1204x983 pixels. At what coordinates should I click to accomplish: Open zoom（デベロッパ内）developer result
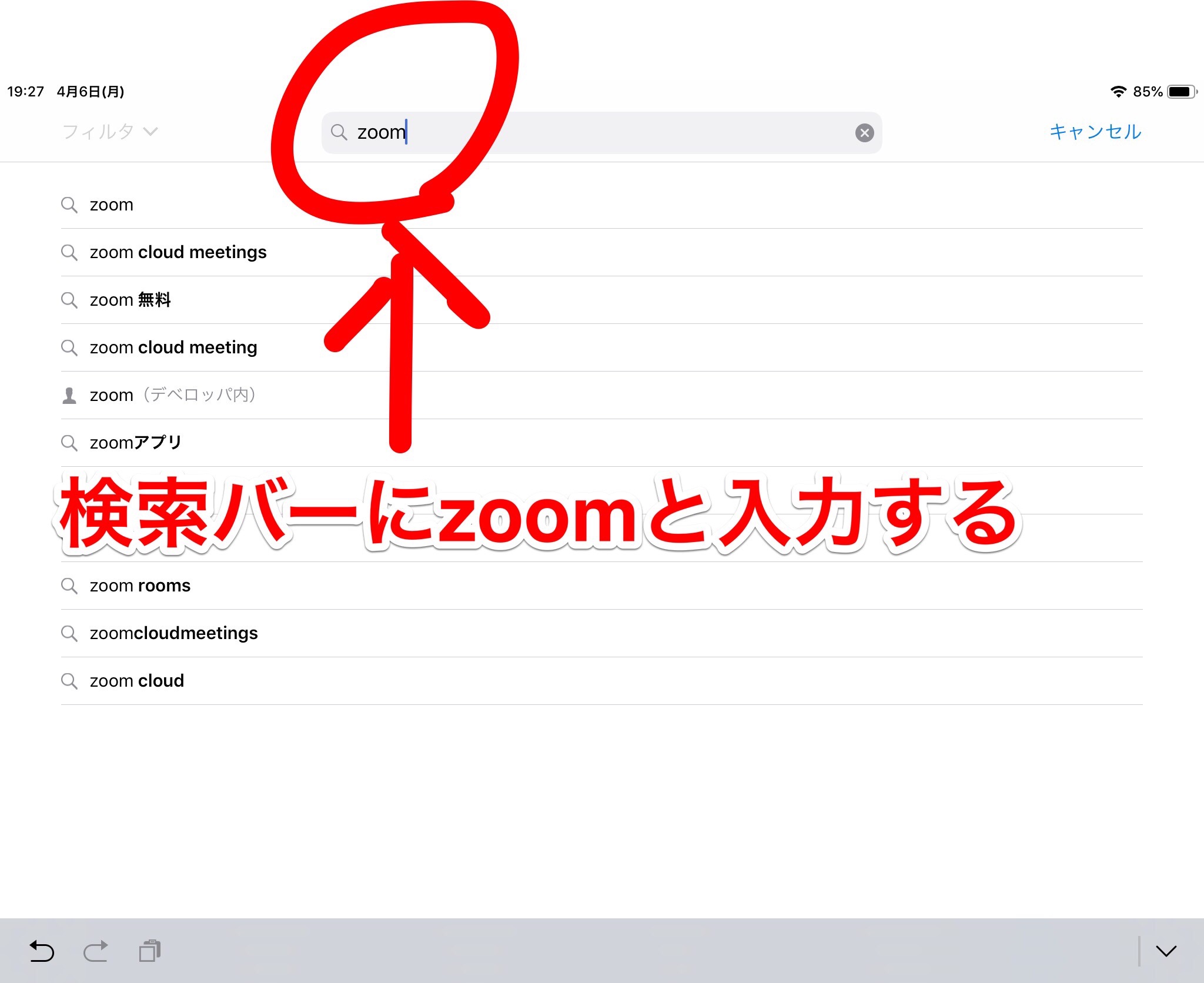click(x=601, y=395)
